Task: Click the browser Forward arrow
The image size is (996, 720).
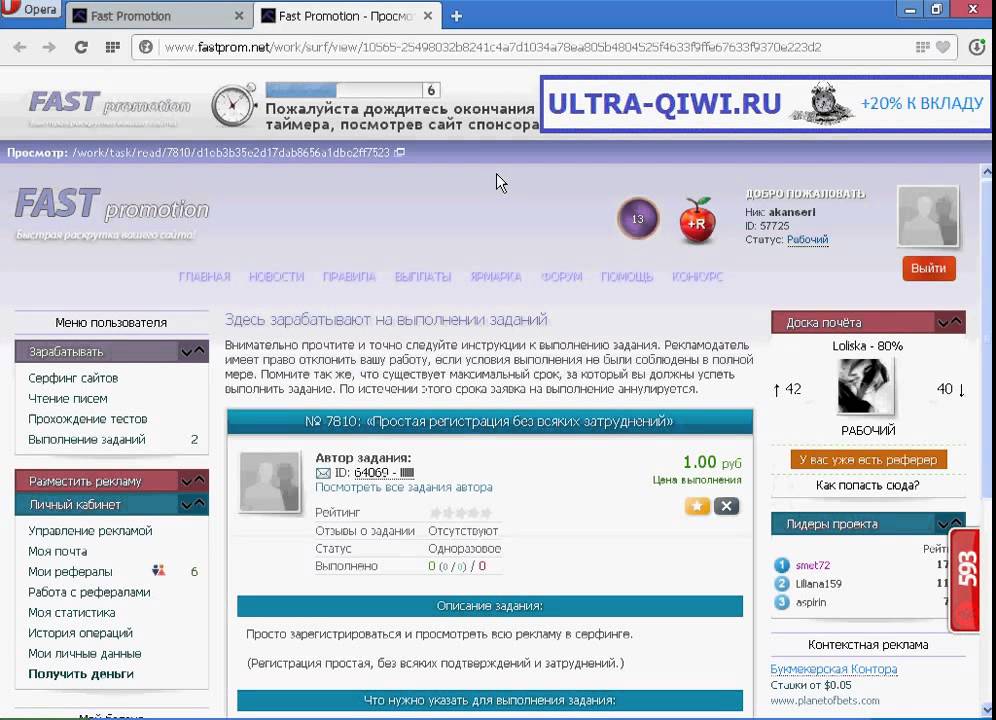Action: click(49, 47)
